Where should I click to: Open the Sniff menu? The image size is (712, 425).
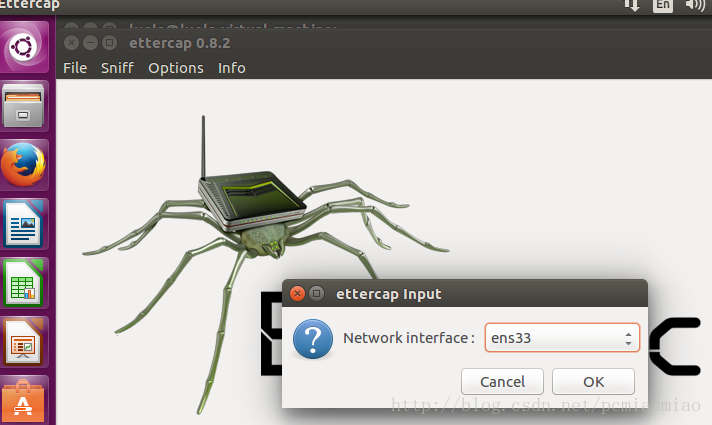[117, 68]
